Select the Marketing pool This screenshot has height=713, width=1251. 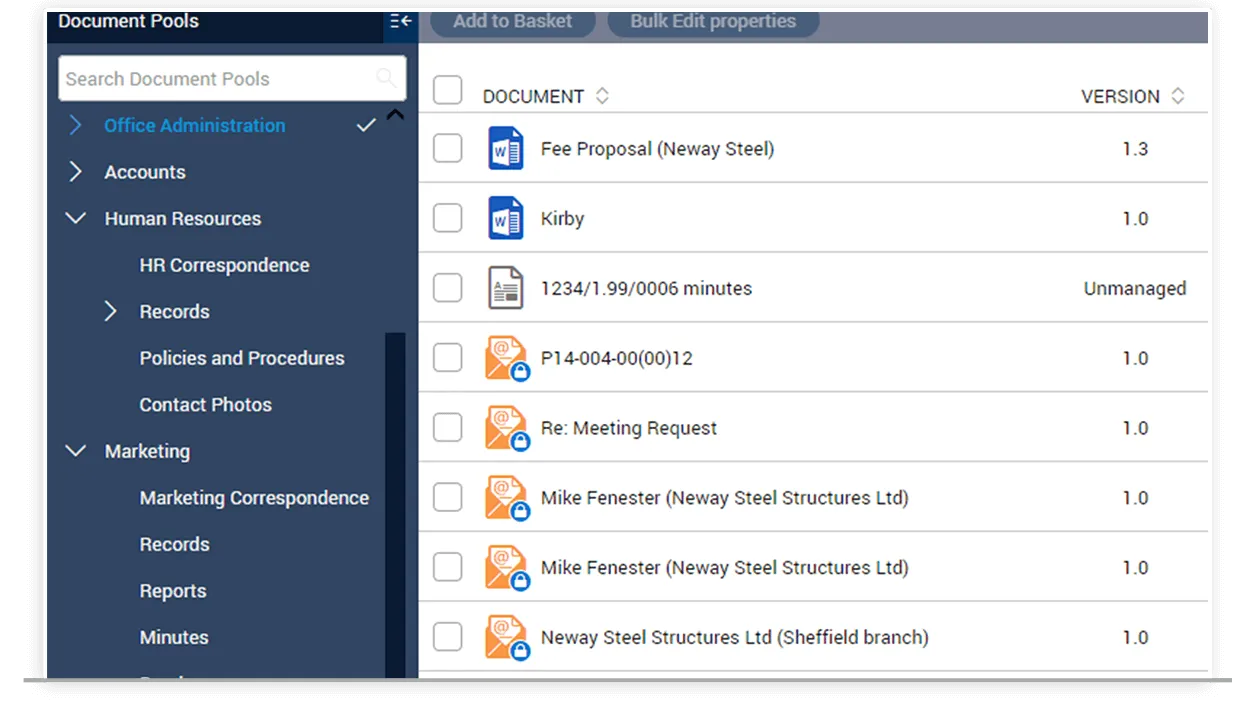[x=147, y=451]
